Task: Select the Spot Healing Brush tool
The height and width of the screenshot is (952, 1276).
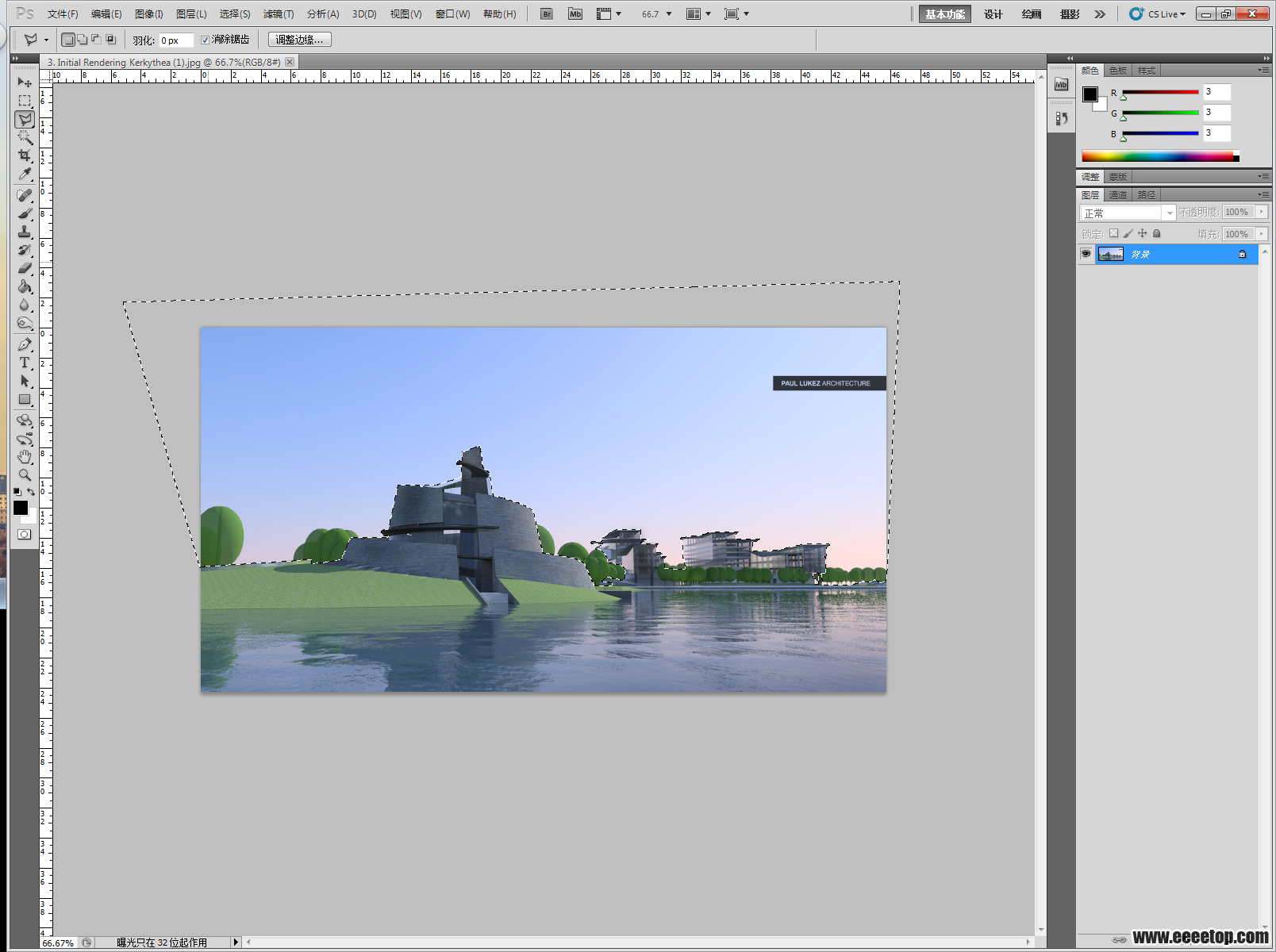Action: coord(25,195)
